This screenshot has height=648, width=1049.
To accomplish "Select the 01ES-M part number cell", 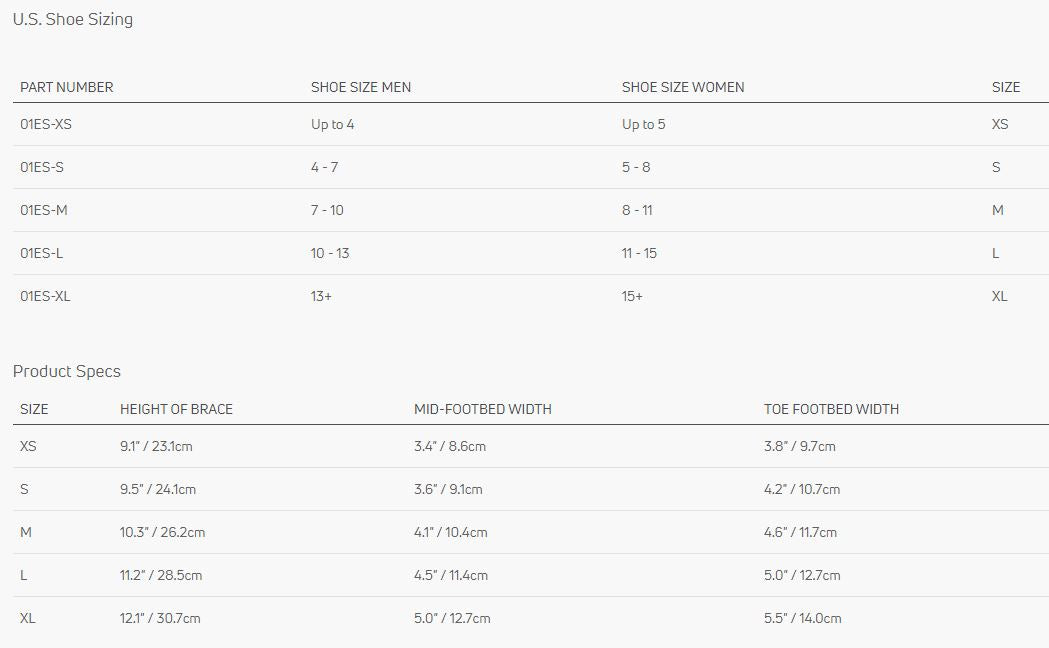I will pos(44,210).
